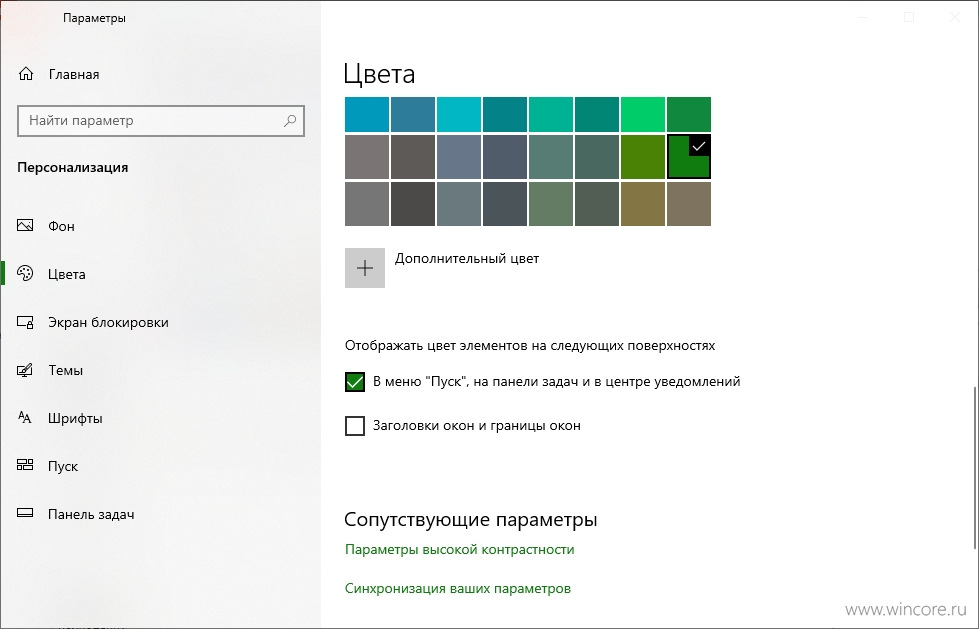Select the olive green swatch
Image resolution: width=979 pixels, height=629 pixels.
642,157
